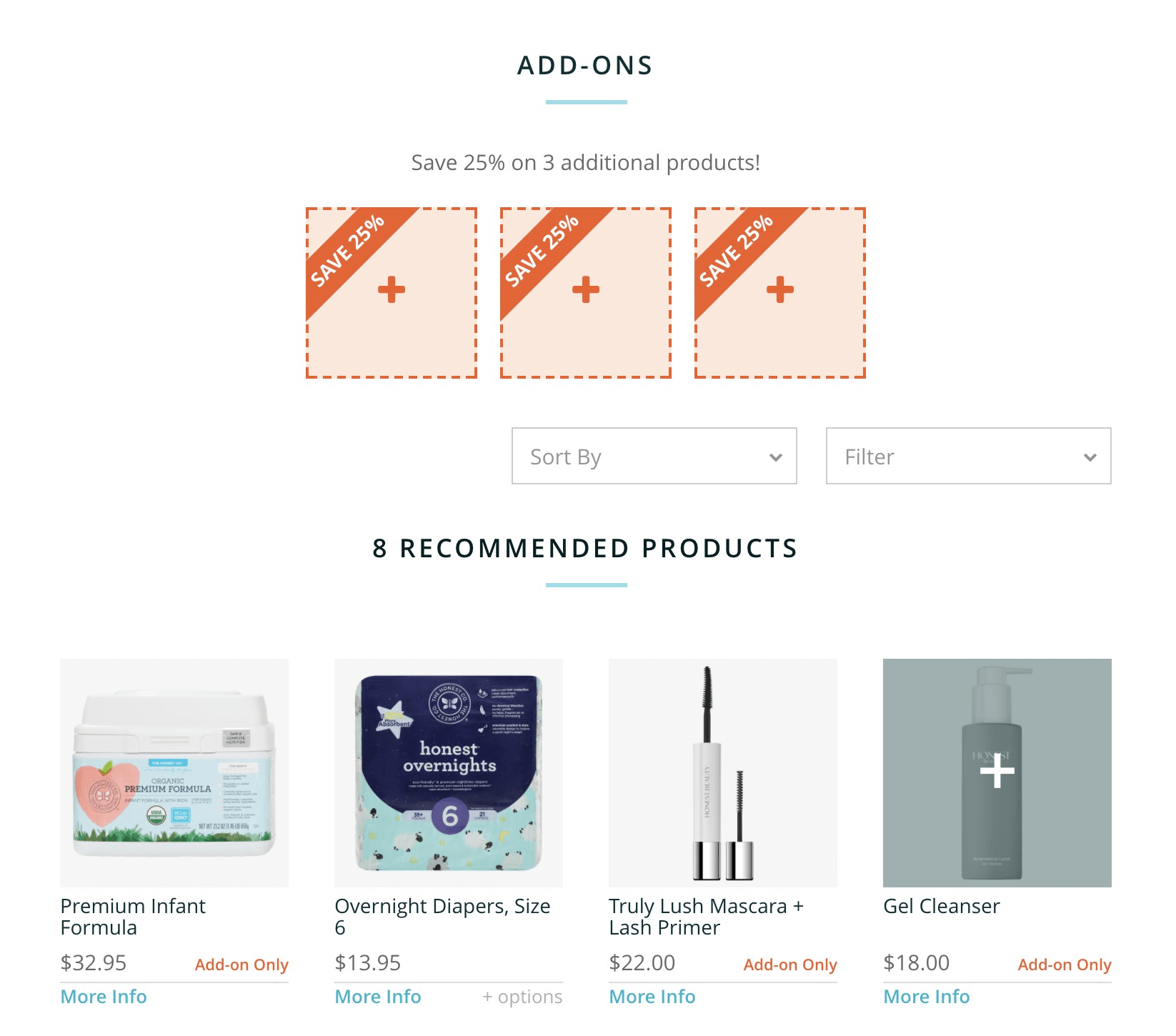This screenshot has height=1036, width=1176.
Task: Select the Truly Lush Mascara product image
Action: [723, 773]
